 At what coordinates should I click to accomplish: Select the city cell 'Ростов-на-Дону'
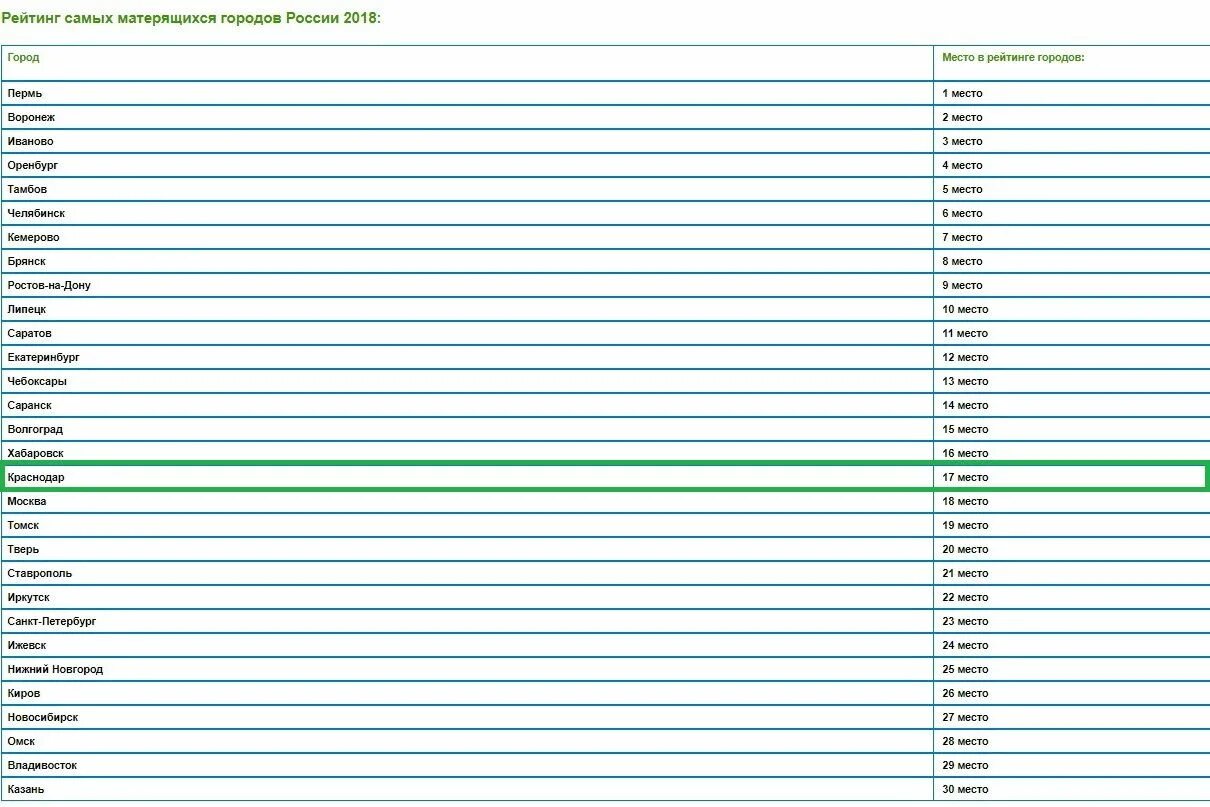[467, 285]
